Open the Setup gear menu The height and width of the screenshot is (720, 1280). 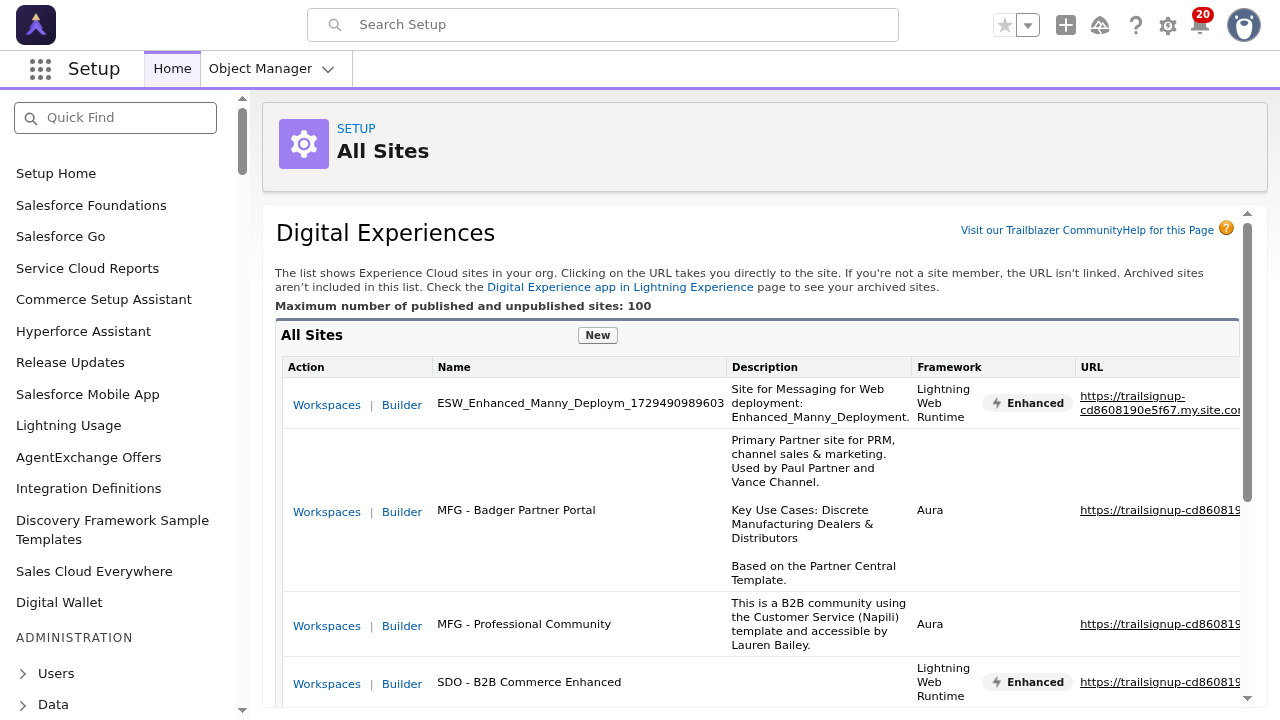pyautogui.click(x=1168, y=26)
